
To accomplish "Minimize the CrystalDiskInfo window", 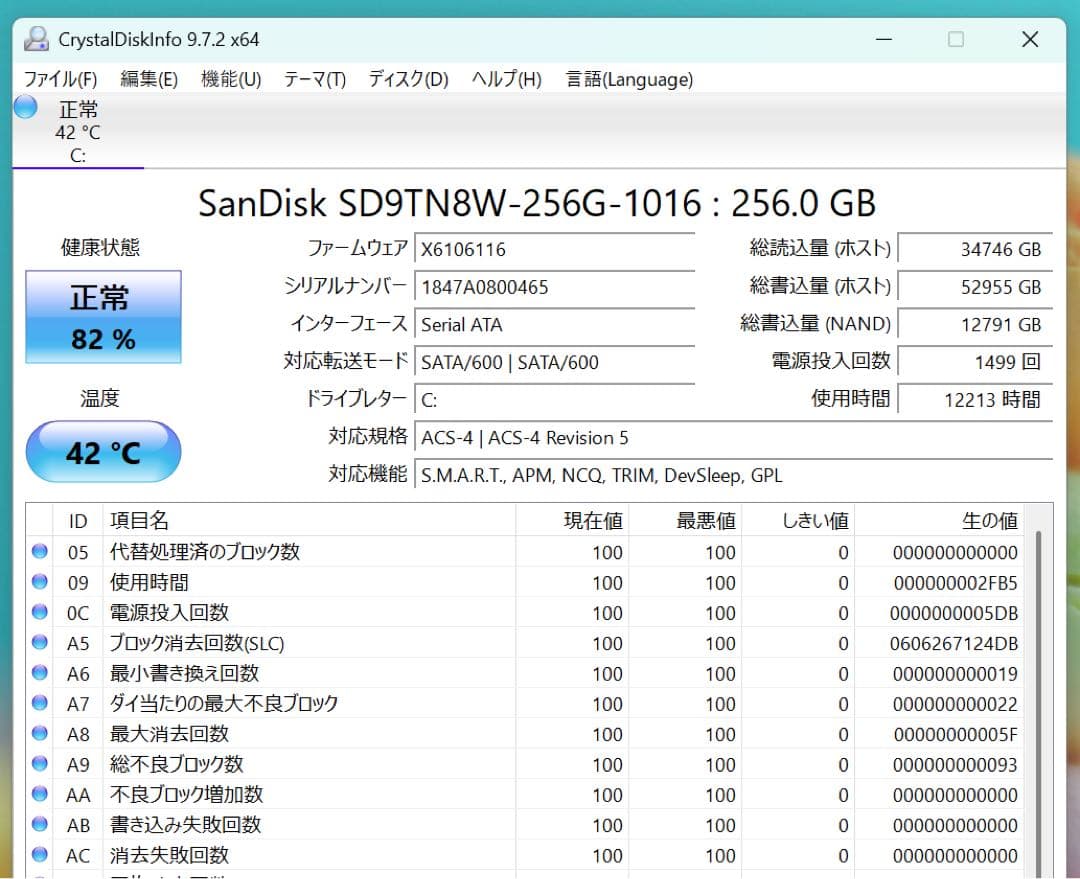I will point(884,39).
